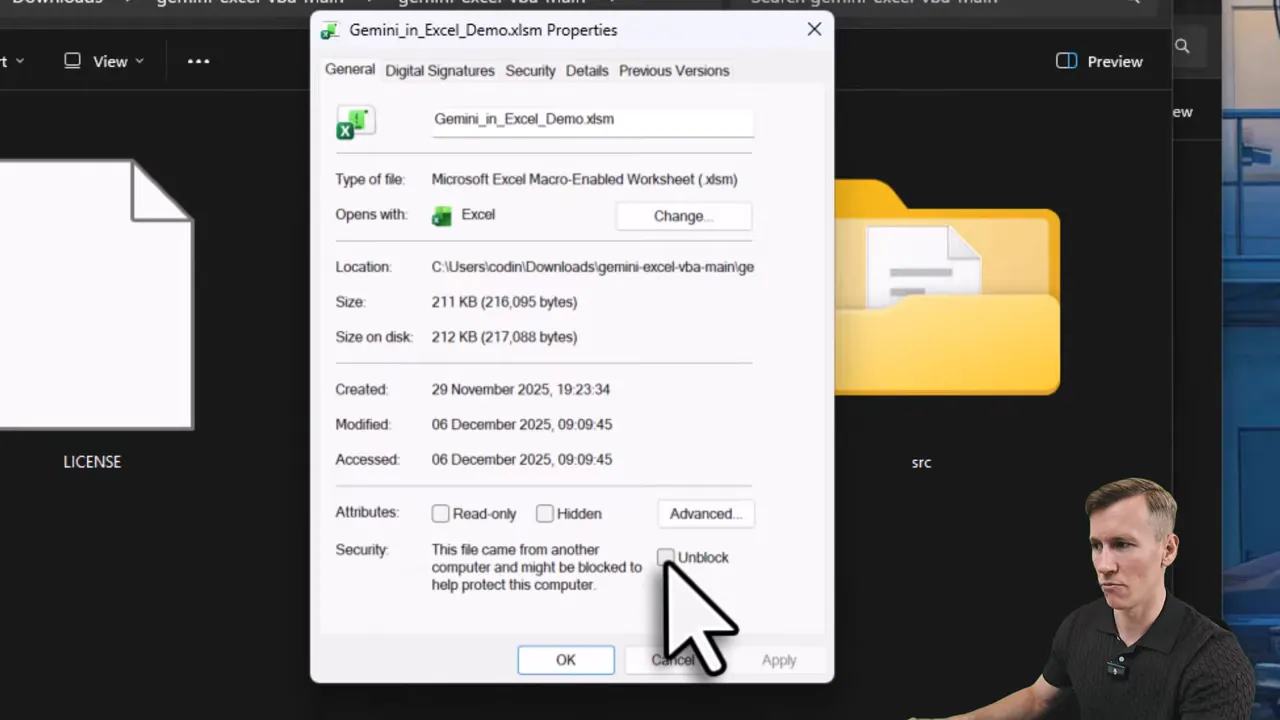Click the Change... button for Opens with

click(x=683, y=216)
